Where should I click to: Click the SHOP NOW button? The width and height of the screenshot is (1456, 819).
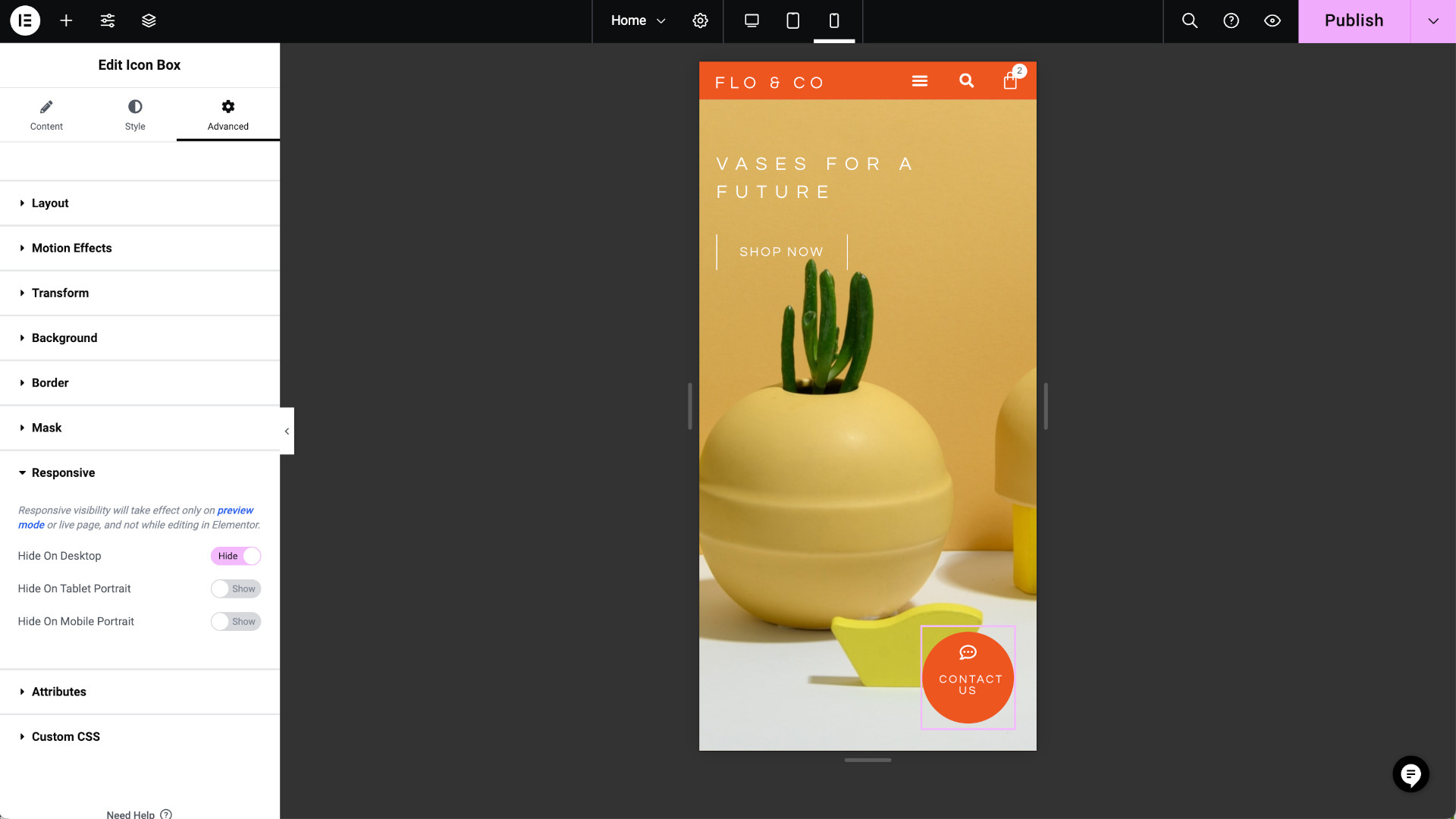coord(782,252)
